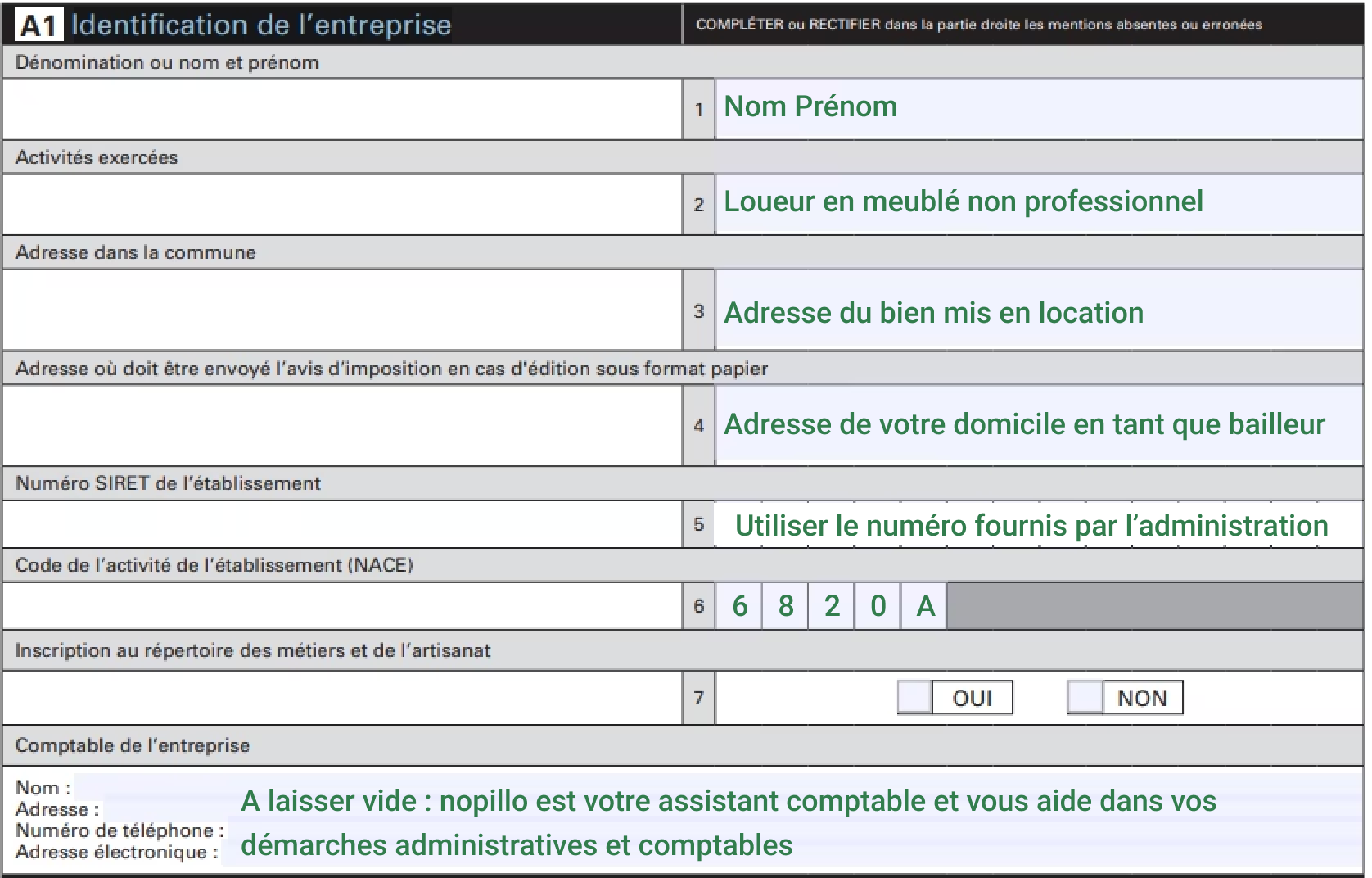
Task: Select 'Adresse de votre domicile en tant que bailleur' field
Action: [1039, 425]
